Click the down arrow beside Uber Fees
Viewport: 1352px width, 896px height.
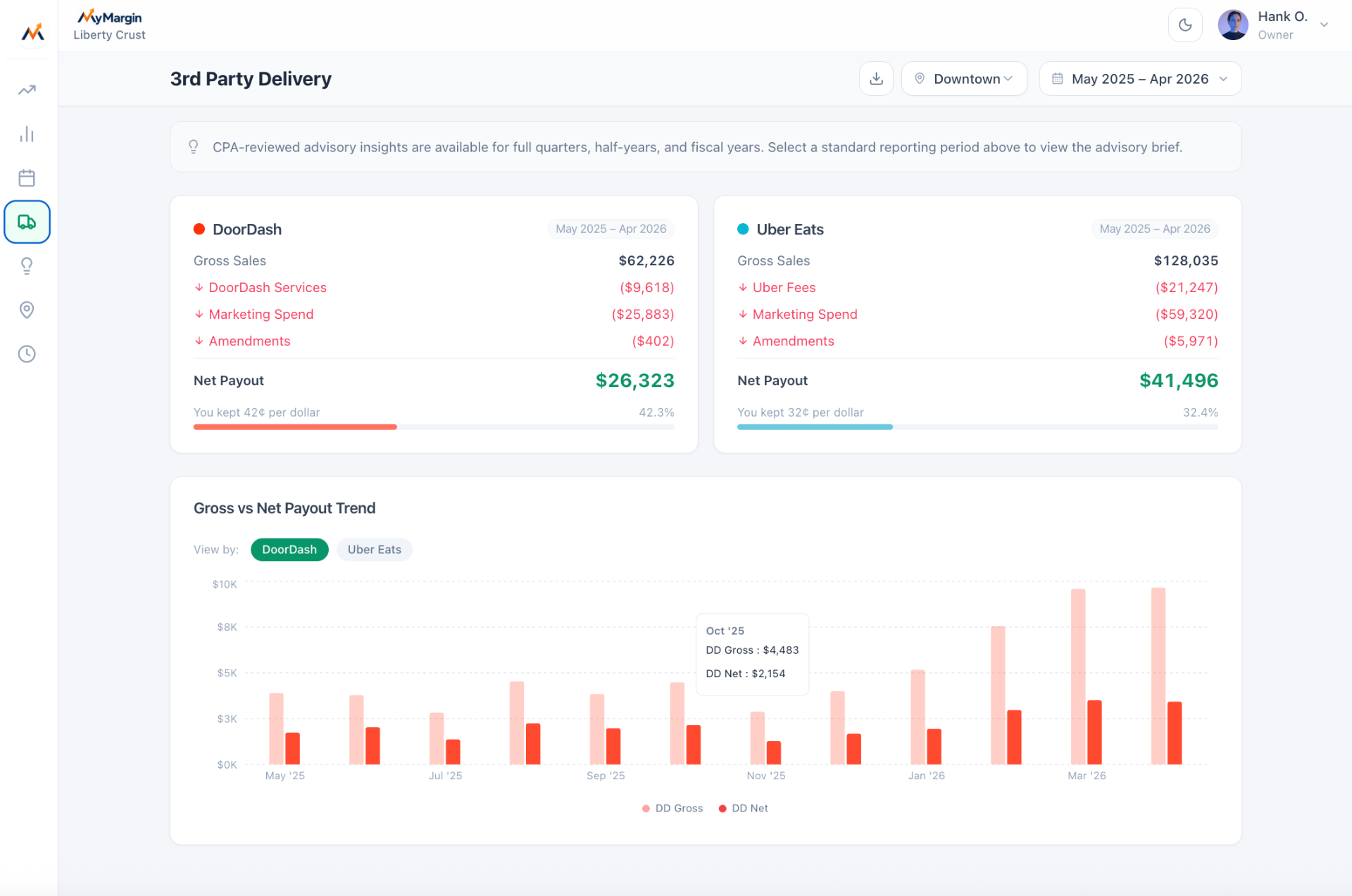click(x=743, y=287)
